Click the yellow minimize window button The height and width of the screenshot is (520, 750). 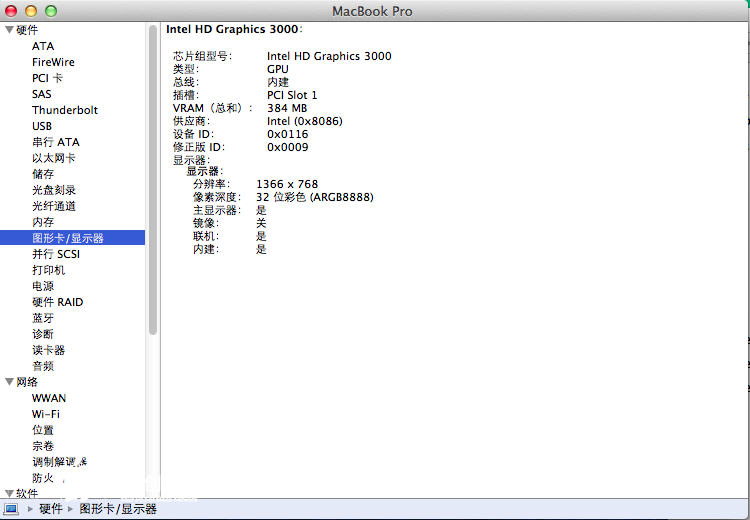tap(32, 10)
